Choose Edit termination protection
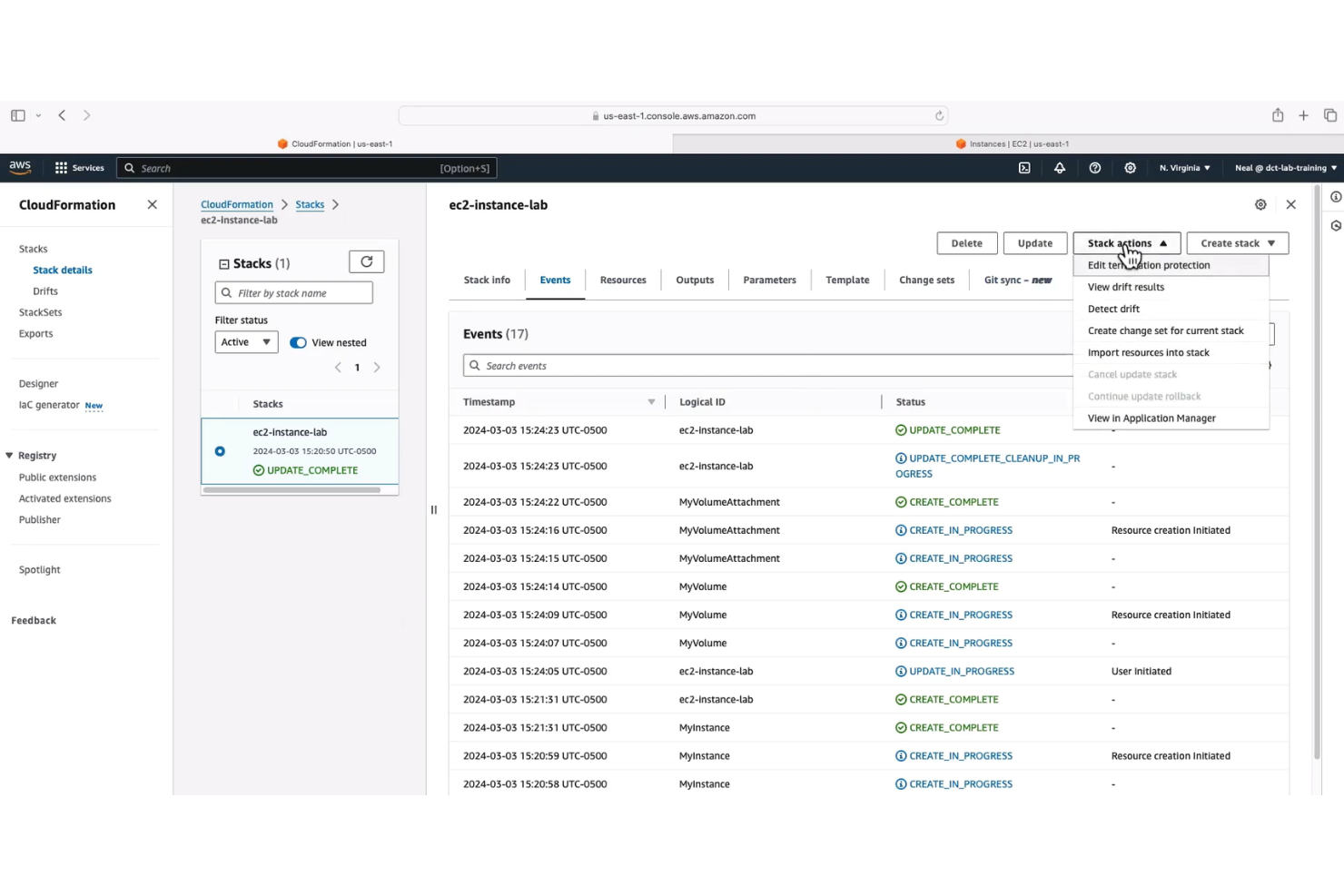1344x896 pixels. 1171,265
